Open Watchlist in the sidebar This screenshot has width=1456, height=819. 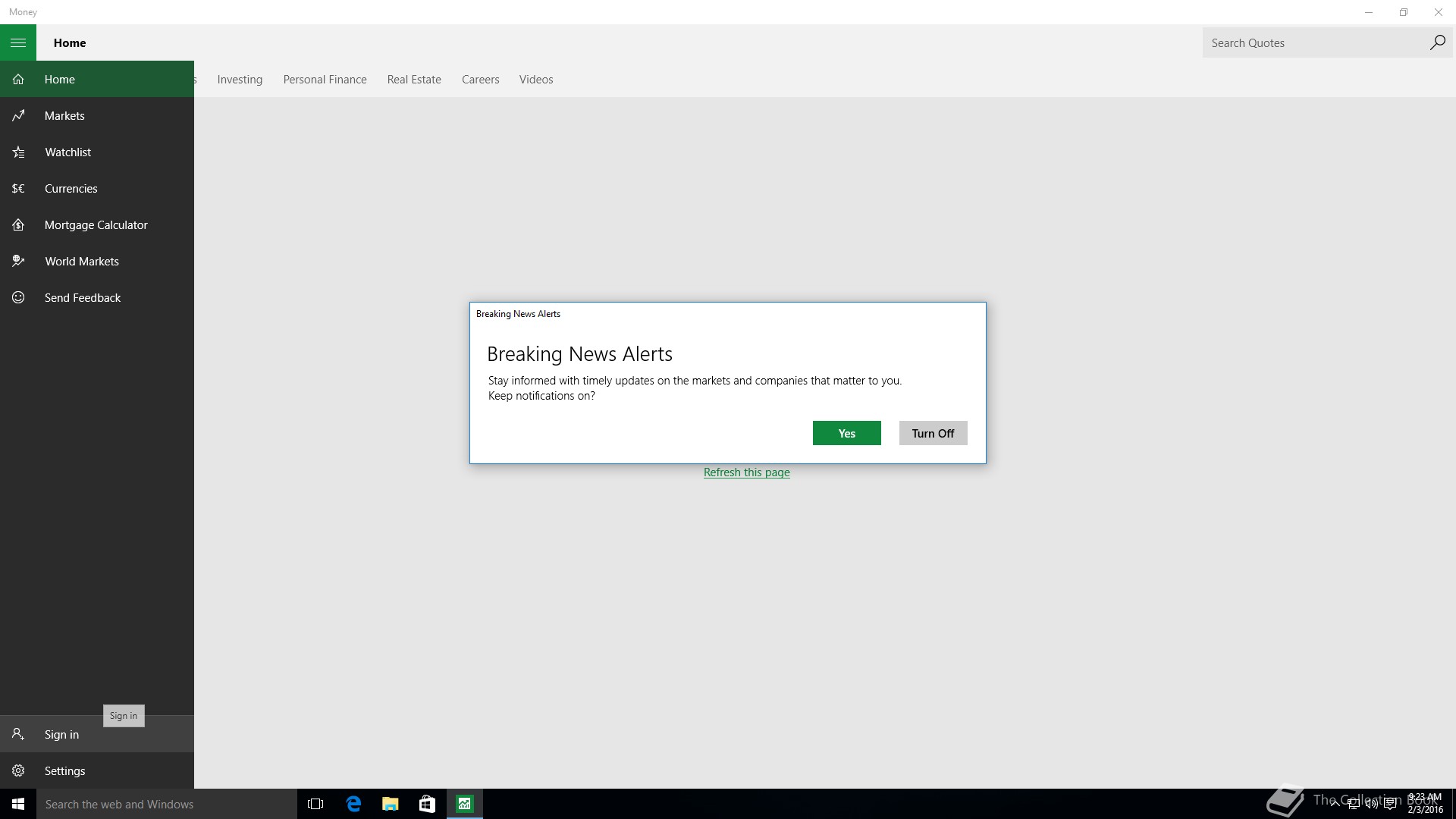97,152
